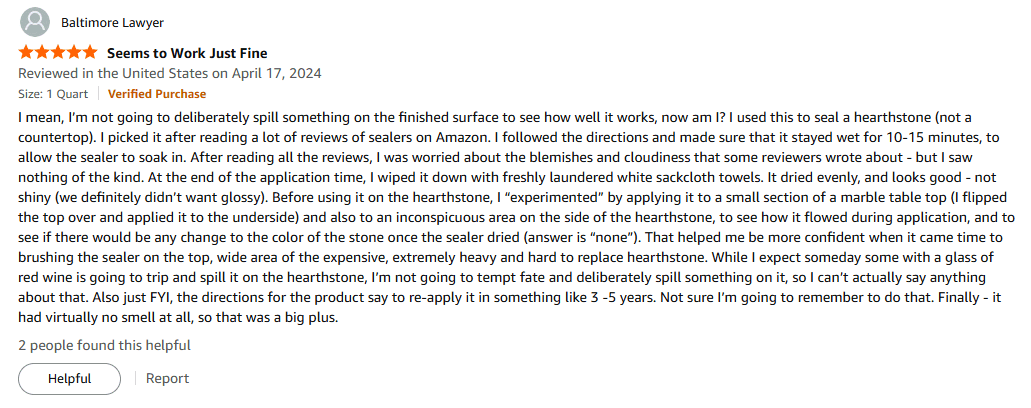The height and width of the screenshot is (408, 1031).
Task: Open review titled "Seems to Work Just Fine"
Action: [x=187, y=53]
